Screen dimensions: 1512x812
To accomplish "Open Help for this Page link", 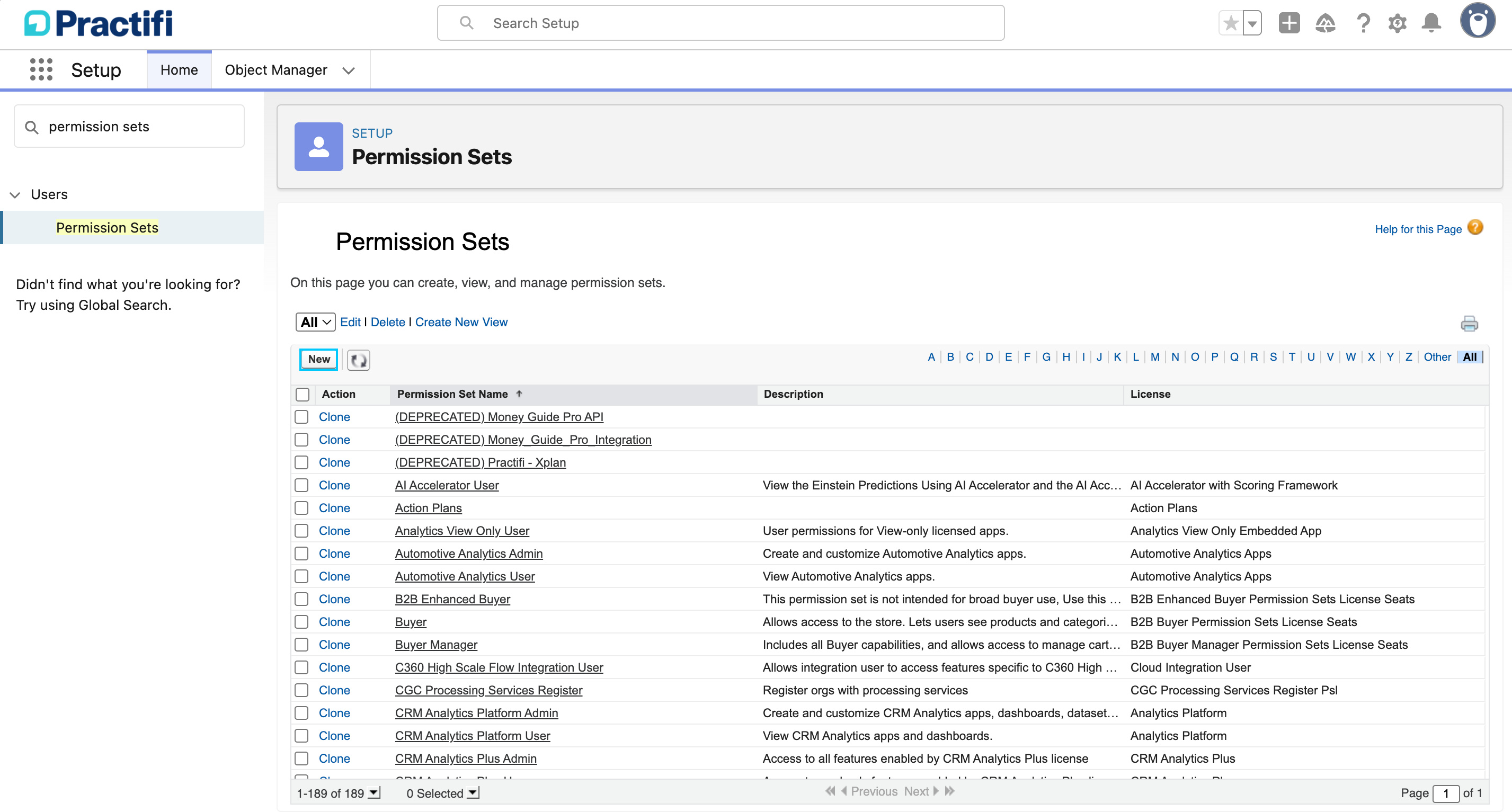I will (1418, 229).
